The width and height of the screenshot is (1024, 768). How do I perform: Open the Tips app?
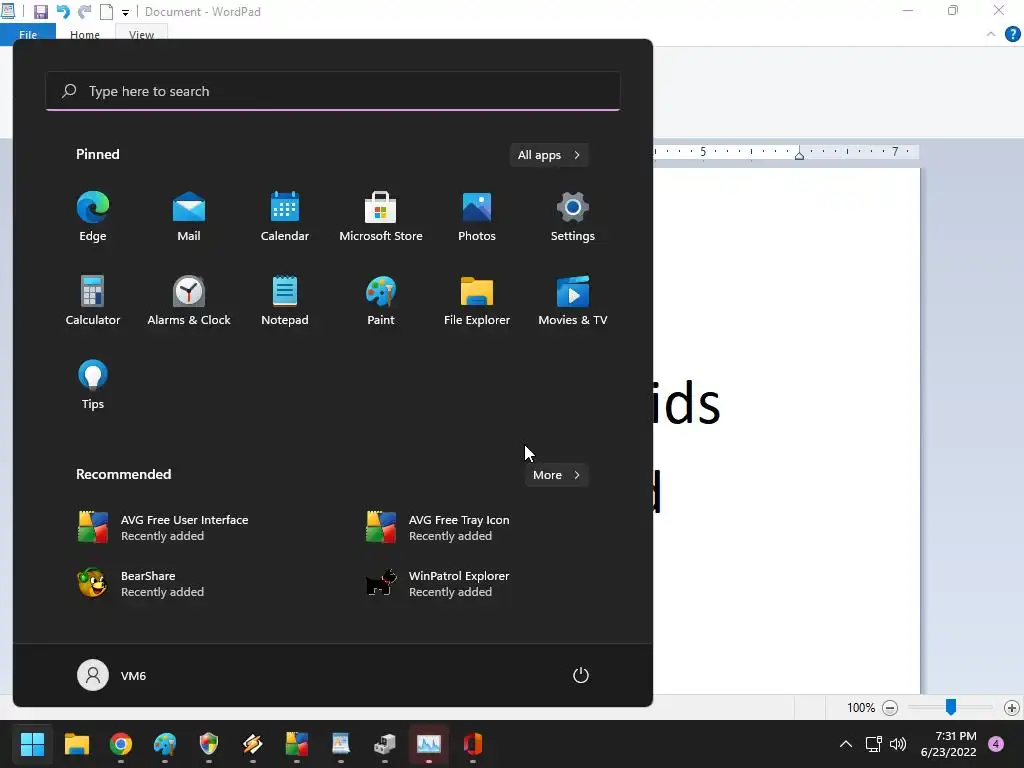93,385
